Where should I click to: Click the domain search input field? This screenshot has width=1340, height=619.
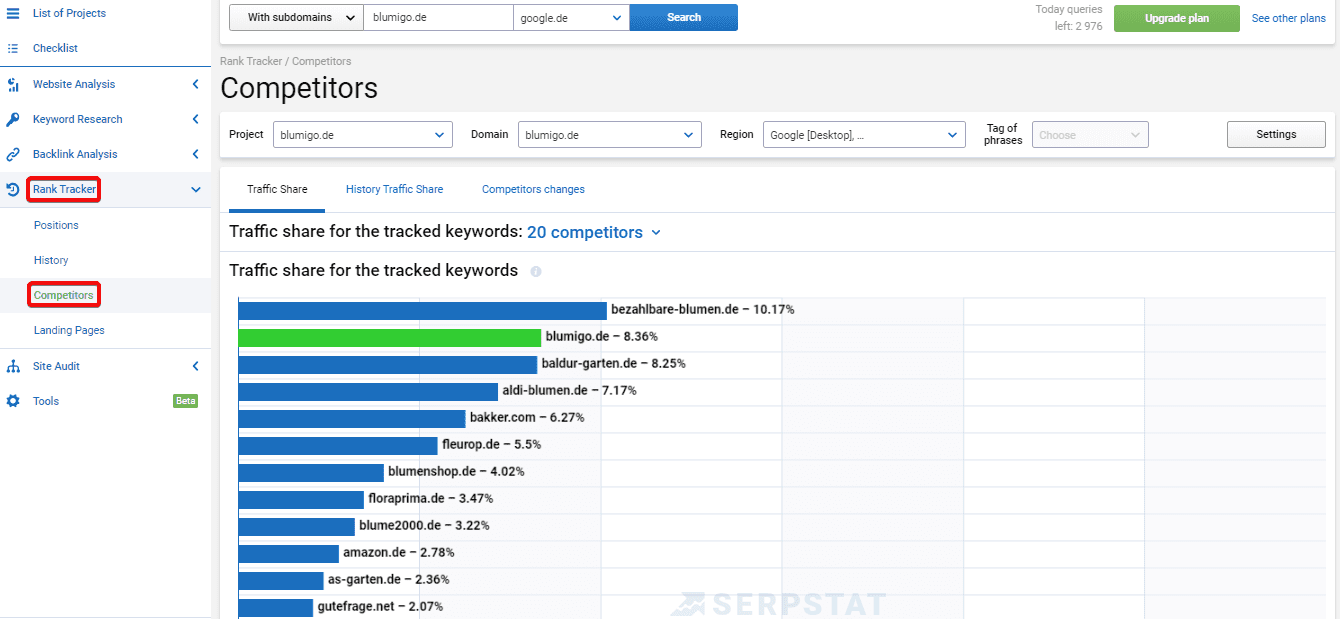coord(438,17)
